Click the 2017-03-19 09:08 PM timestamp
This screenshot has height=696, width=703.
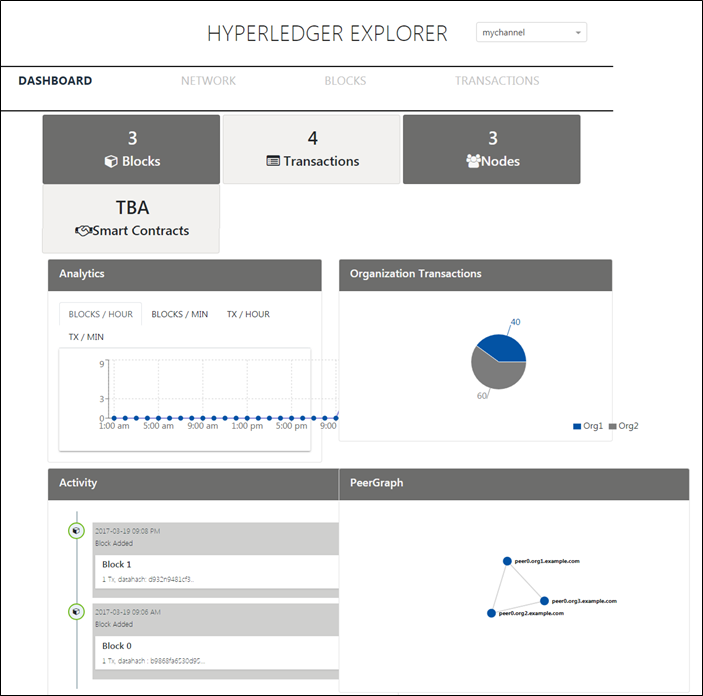pos(127,531)
